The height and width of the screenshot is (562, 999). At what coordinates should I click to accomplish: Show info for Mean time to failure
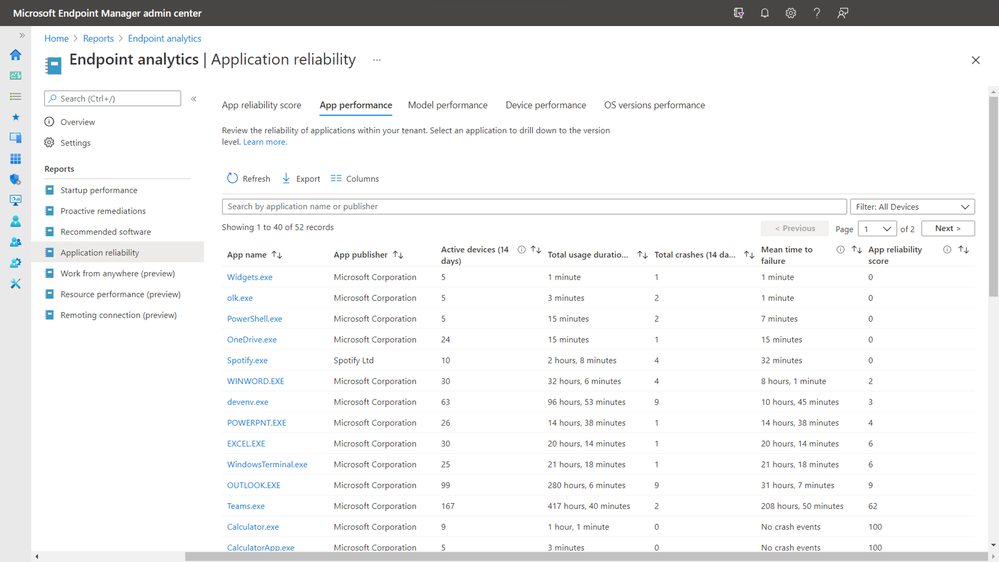840,250
